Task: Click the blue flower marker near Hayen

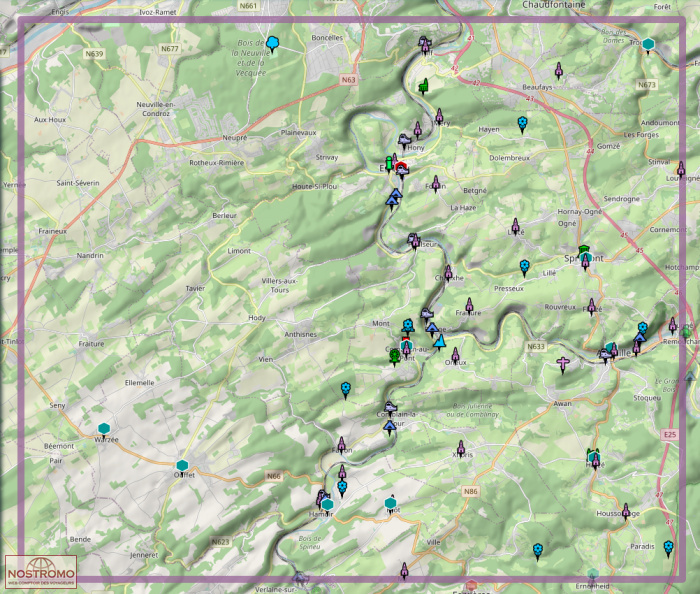Action: tap(522, 125)
